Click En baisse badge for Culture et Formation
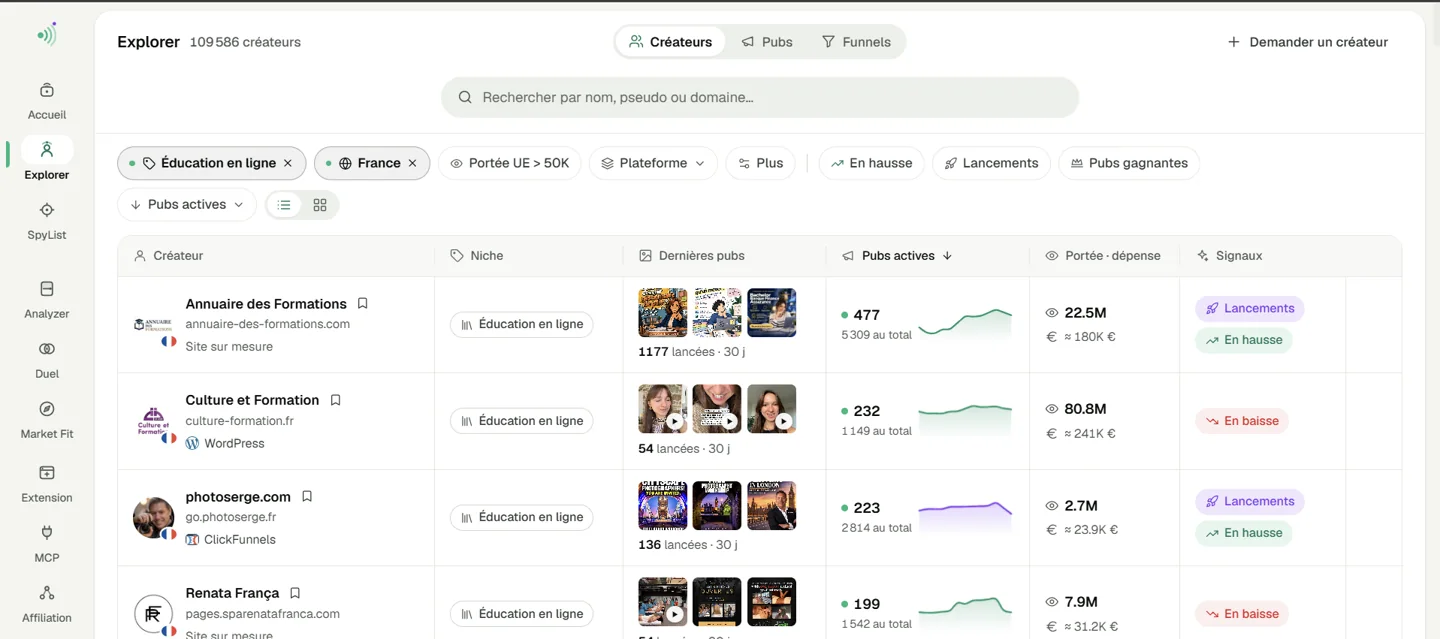 tap(1242, 421)
